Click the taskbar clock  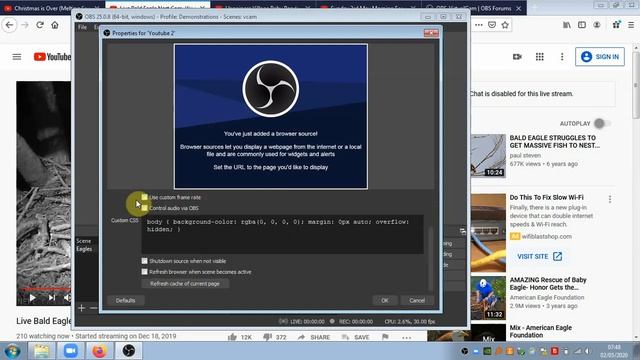coord(614,351)
